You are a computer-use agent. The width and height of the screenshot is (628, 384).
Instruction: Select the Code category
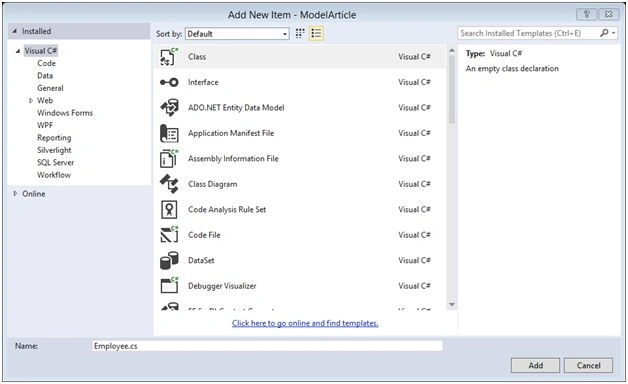pos(46,63)
